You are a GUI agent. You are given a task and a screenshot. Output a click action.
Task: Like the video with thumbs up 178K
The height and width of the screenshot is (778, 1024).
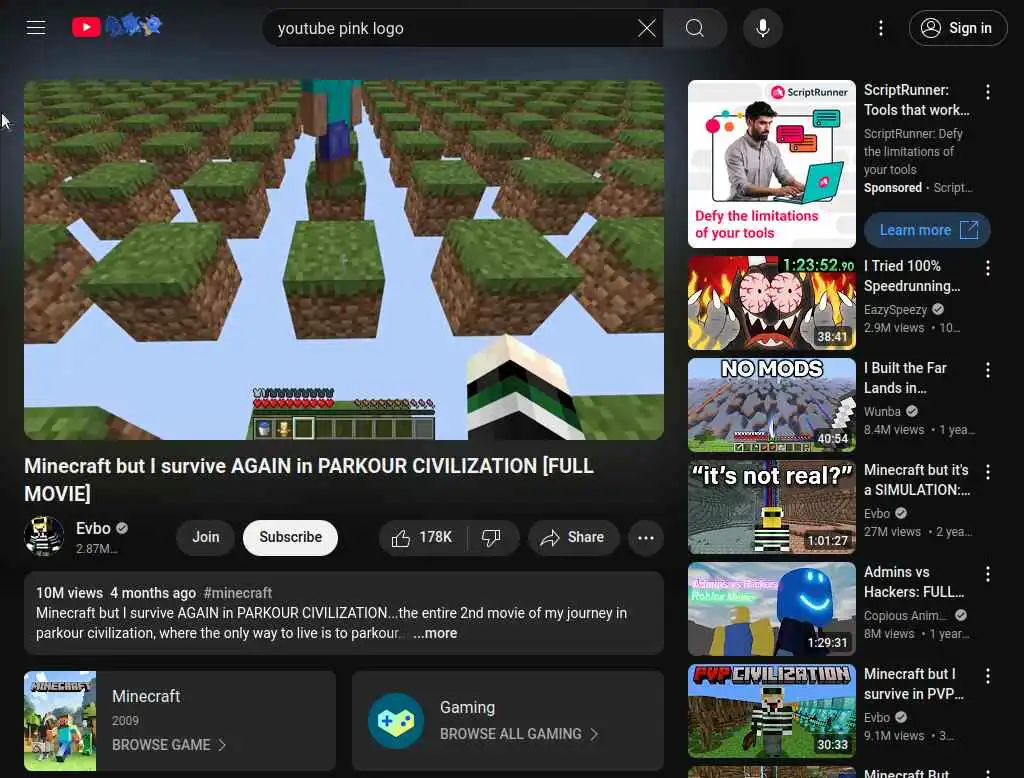click(x=422, y=538)
